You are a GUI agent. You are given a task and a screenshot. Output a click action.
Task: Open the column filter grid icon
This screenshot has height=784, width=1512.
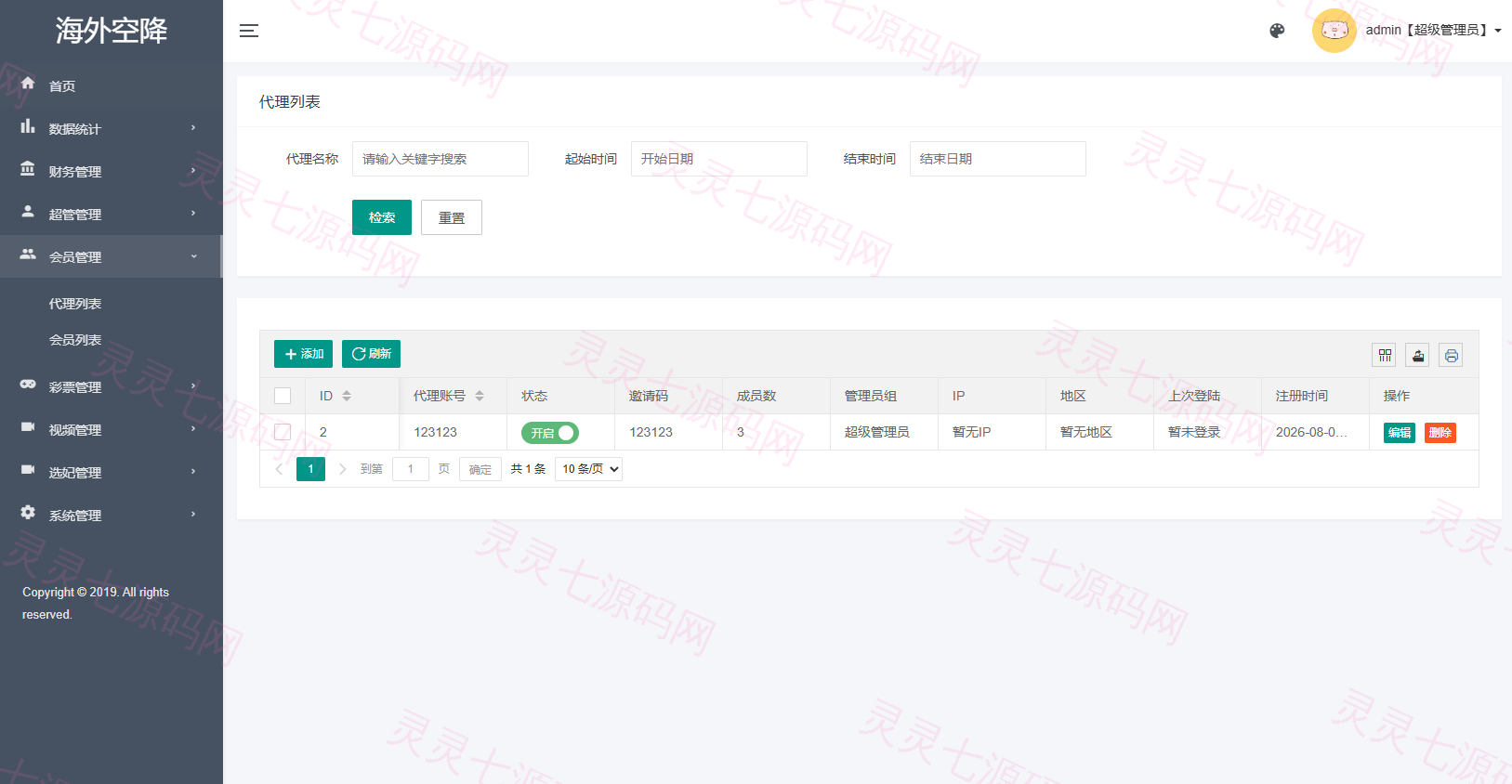[1384, 355]
